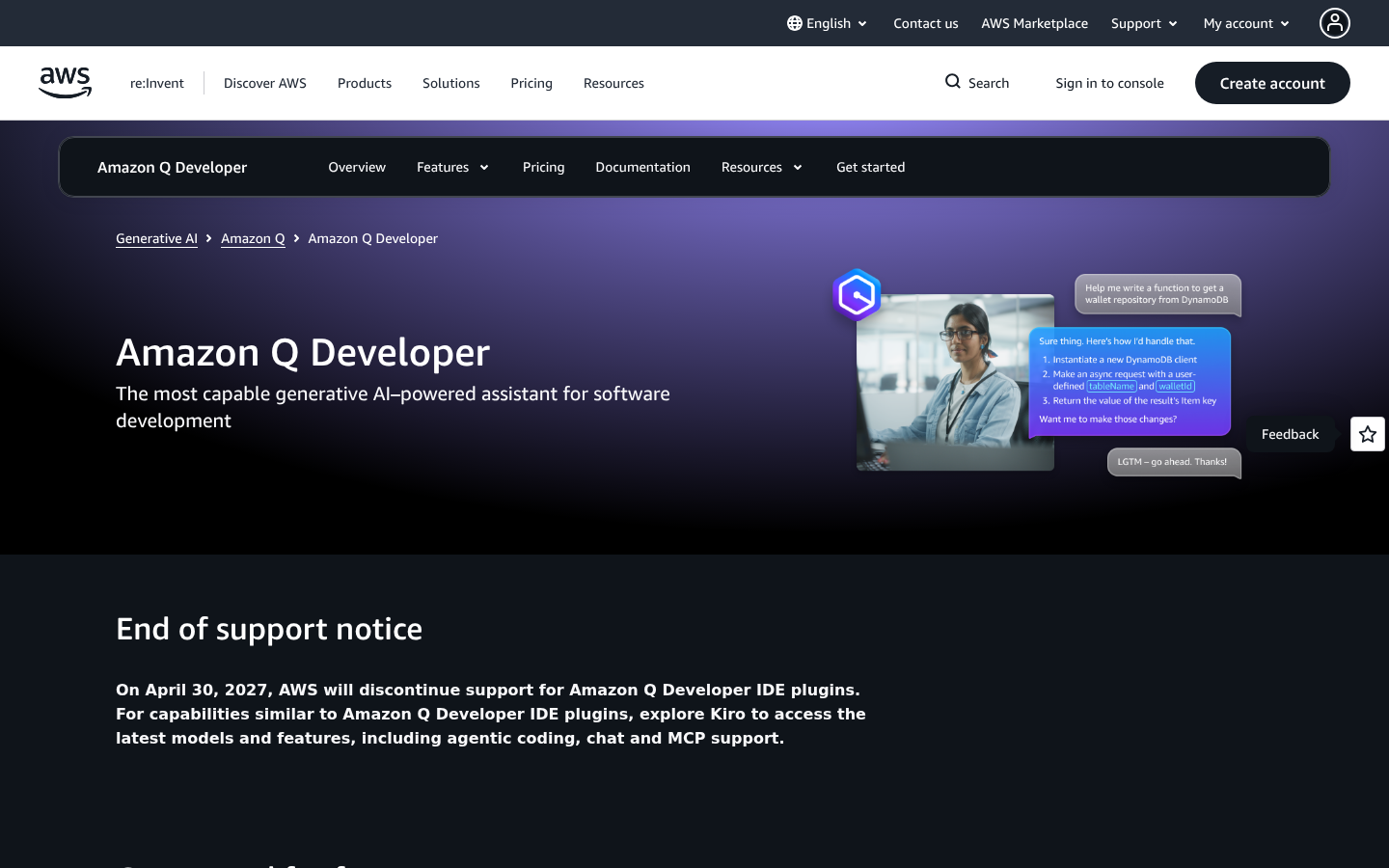Expand the Support dropdown menu
The width and height of the screenshot is (1389, 868).
point(1144,23)
